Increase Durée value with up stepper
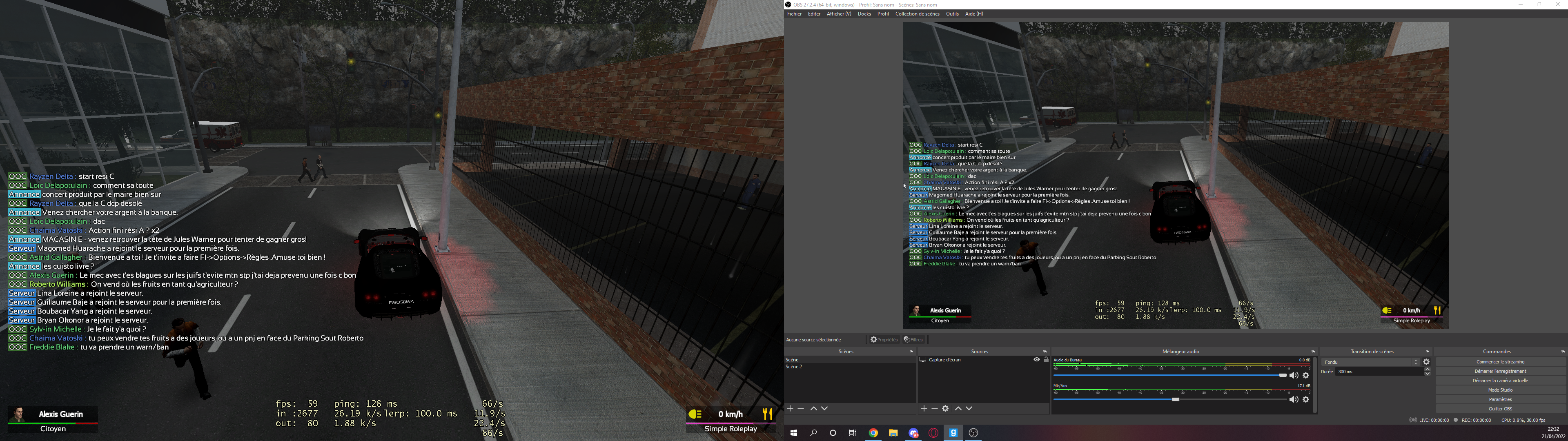Screen dimensions: 1568x441 tap(1428, 369)
